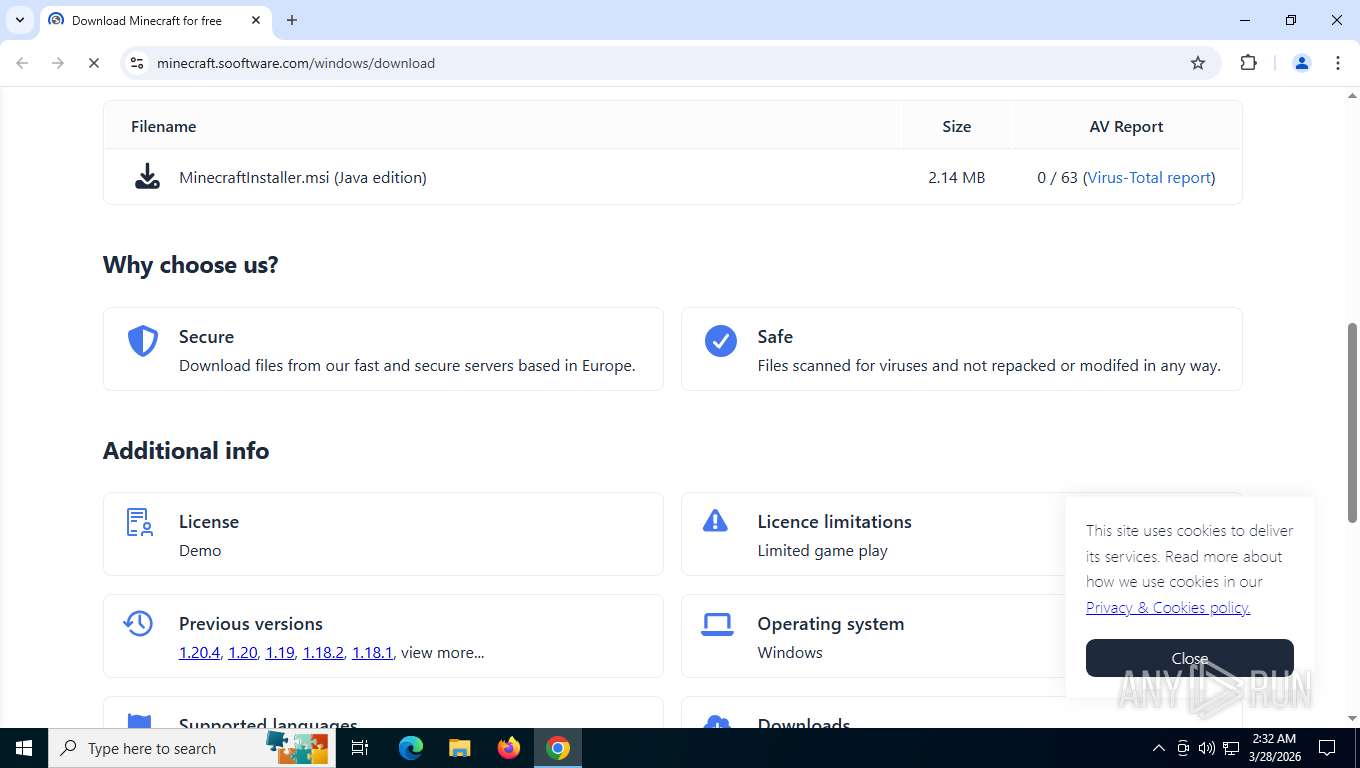The image size is (1360, 768).
Task: View site information icon in address bar
Action: click(138, 63)
